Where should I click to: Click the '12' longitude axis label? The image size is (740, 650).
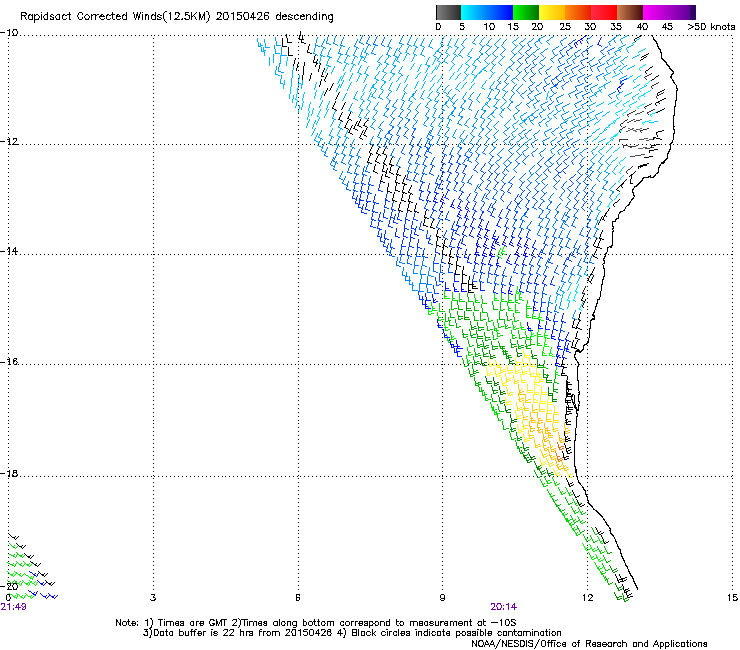point(587,598)
